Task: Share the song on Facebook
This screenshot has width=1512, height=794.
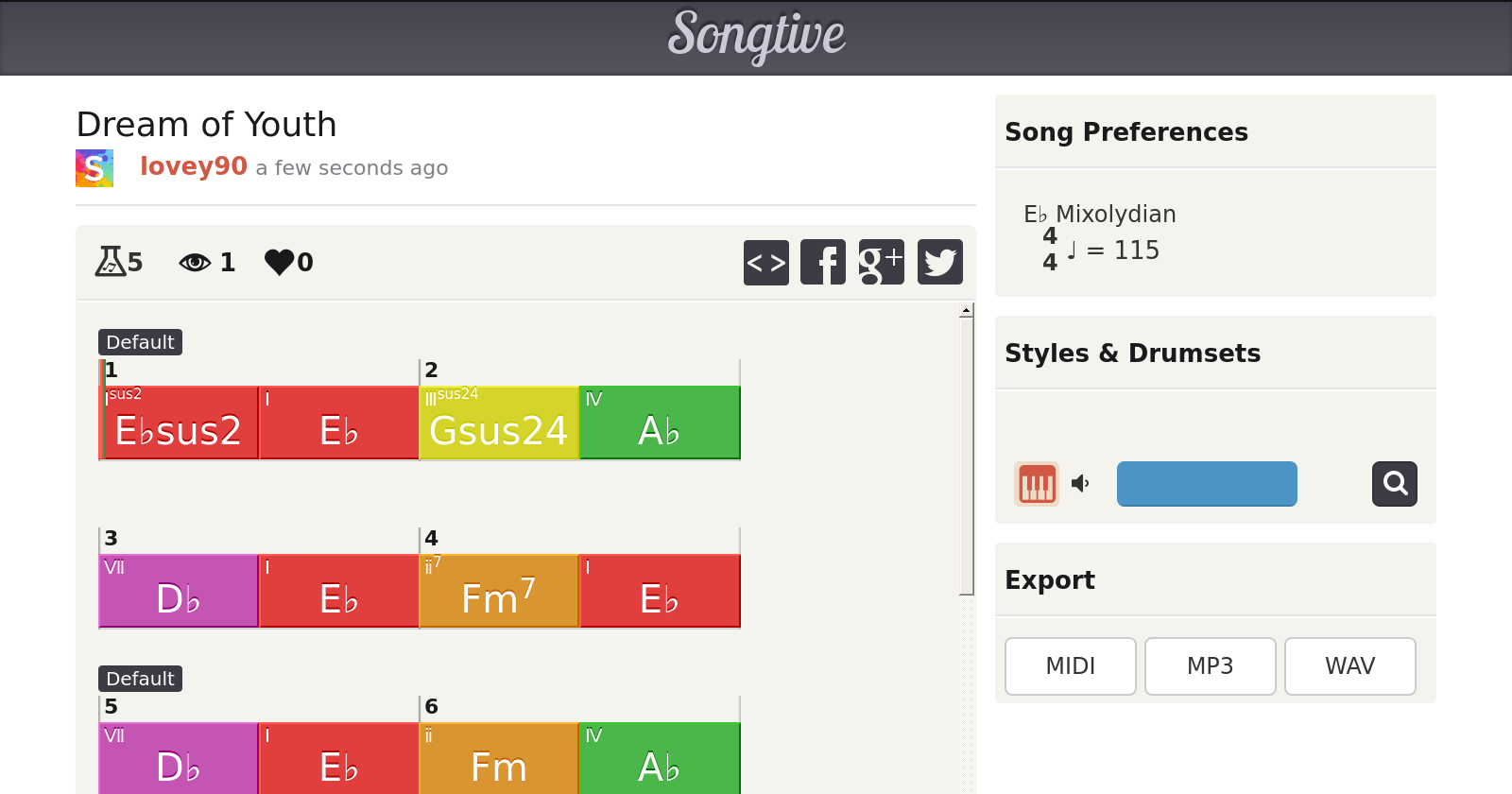Action: pos(823,262)
